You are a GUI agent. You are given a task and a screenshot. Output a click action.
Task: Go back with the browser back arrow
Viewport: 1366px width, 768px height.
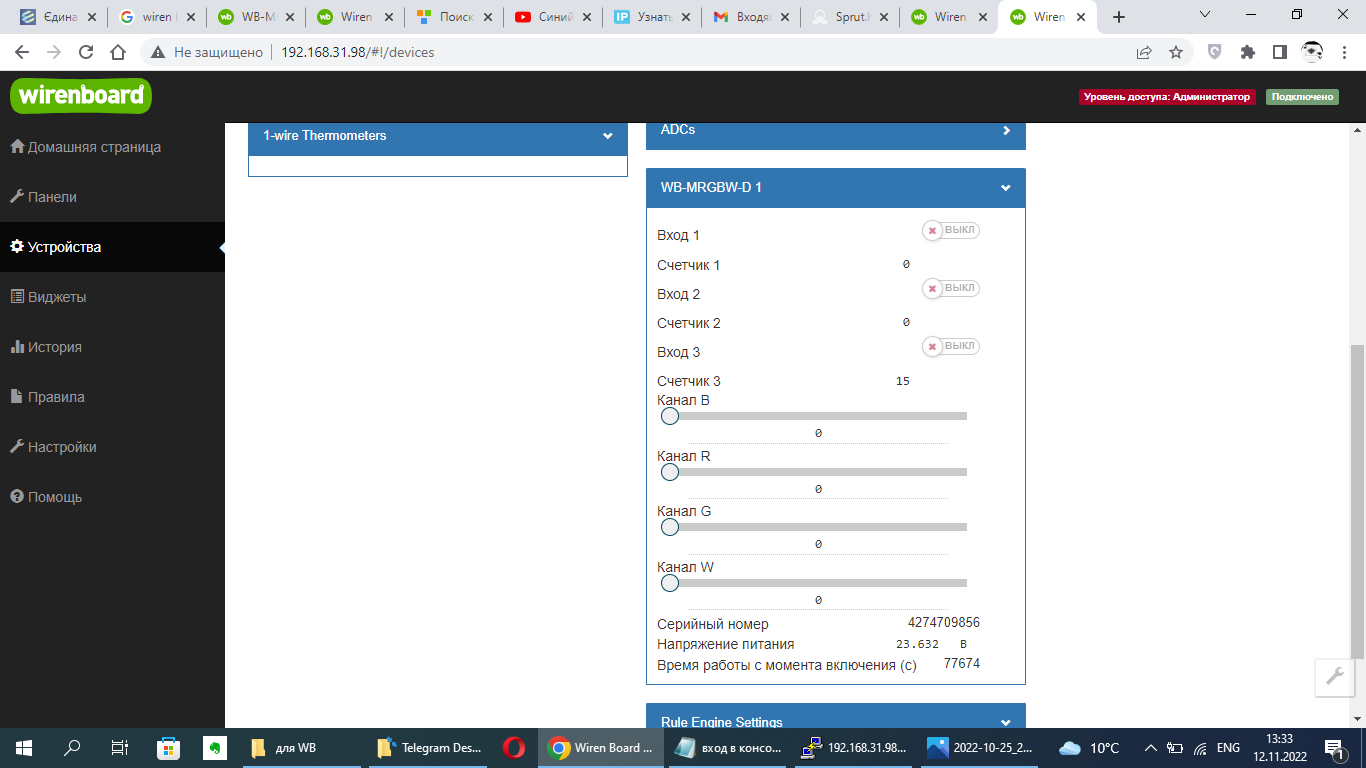22,52
